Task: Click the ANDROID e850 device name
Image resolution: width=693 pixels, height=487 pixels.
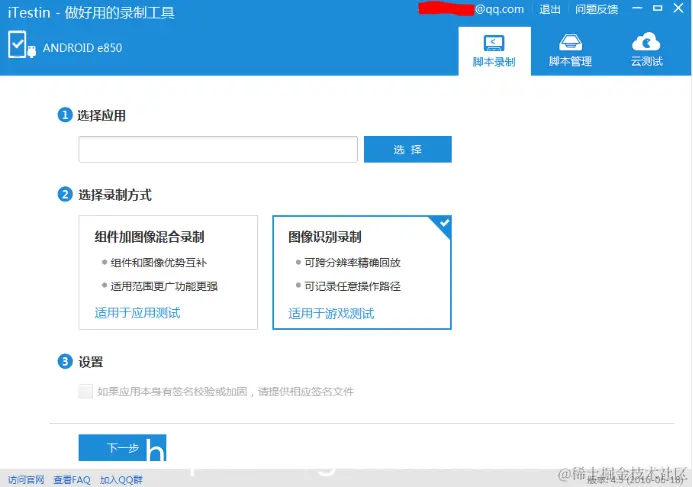Action: click(x=82, y=48)
